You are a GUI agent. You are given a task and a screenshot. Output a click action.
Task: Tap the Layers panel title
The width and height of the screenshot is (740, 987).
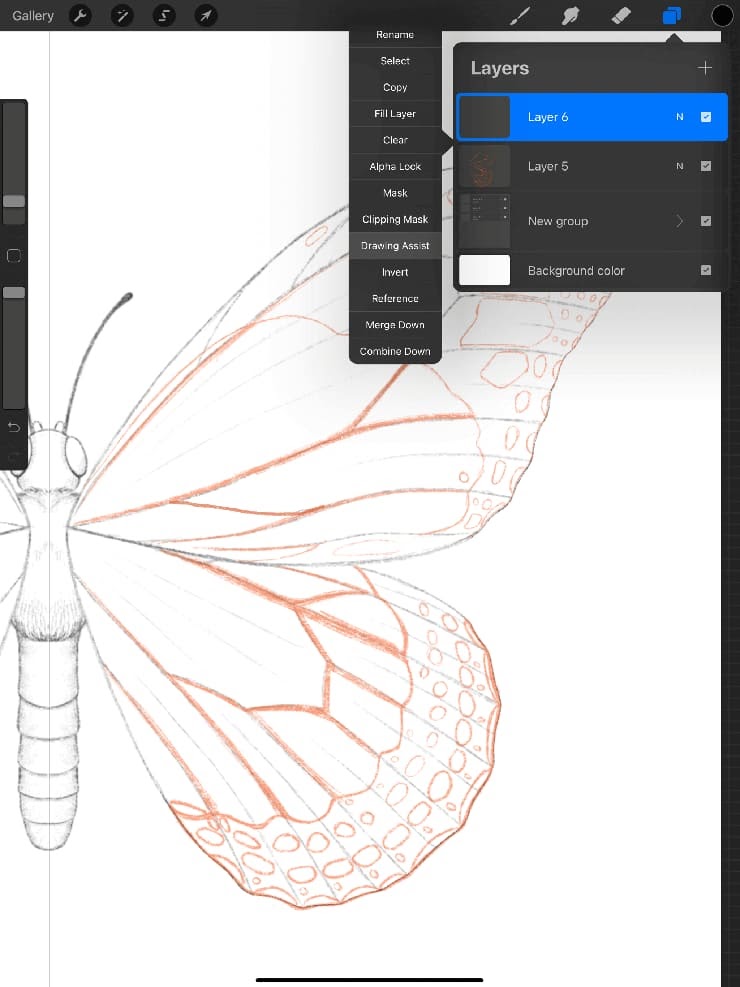500,68
